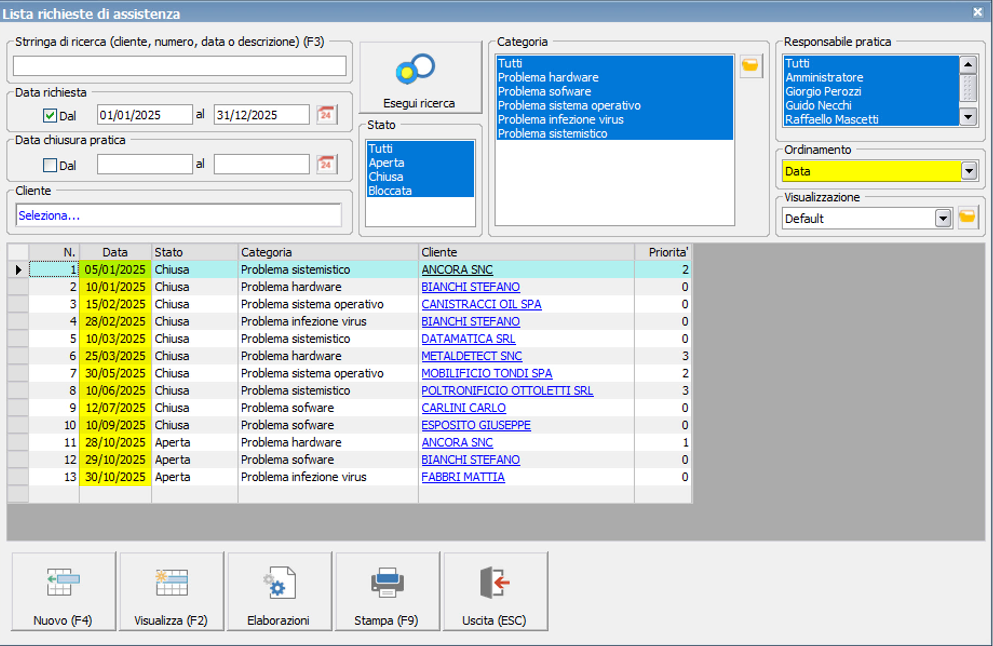Open calendar picker for Data richiesta
993x646 pixels.
coord(326,114)
